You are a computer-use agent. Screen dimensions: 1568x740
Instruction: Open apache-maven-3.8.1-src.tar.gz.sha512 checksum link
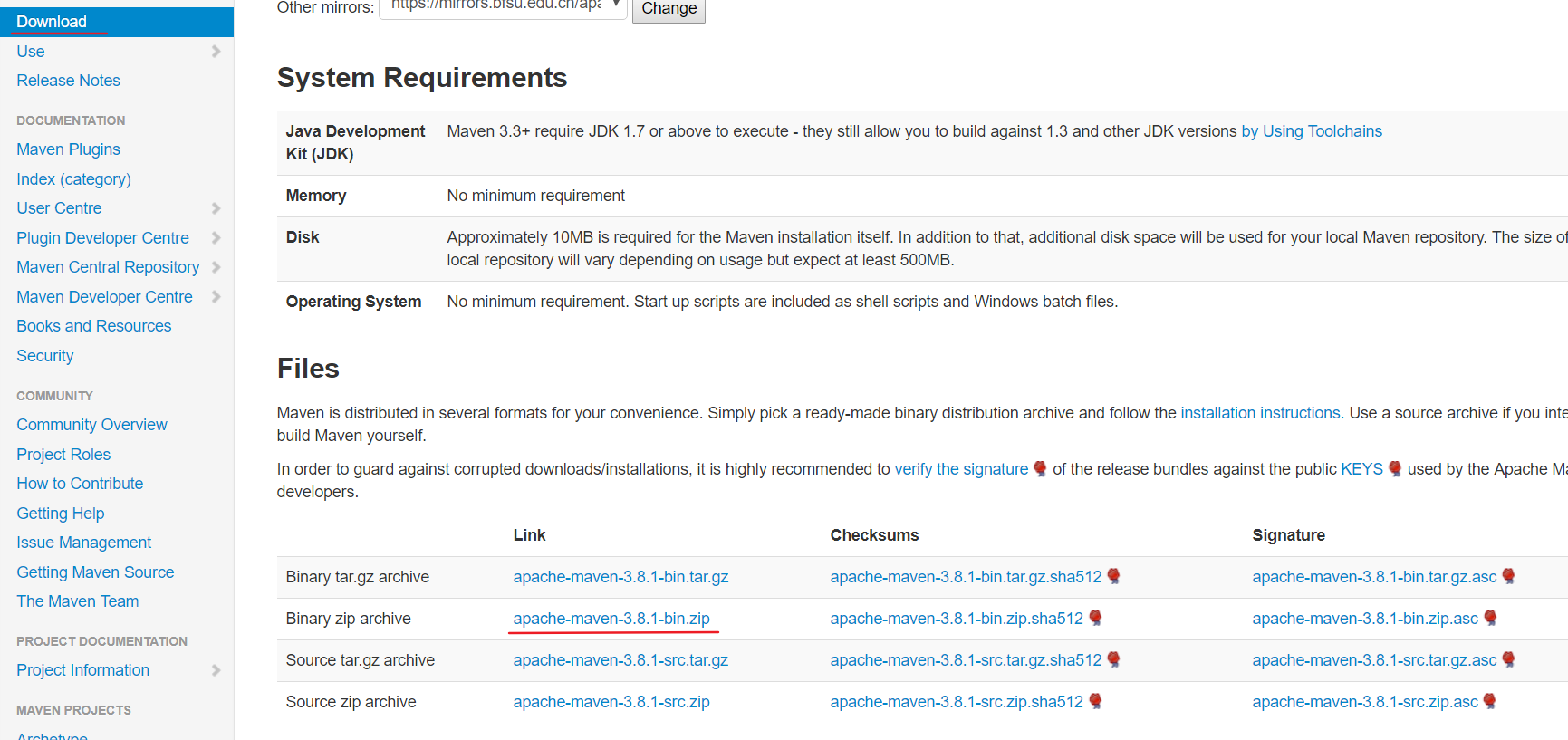tap(966, 660)
